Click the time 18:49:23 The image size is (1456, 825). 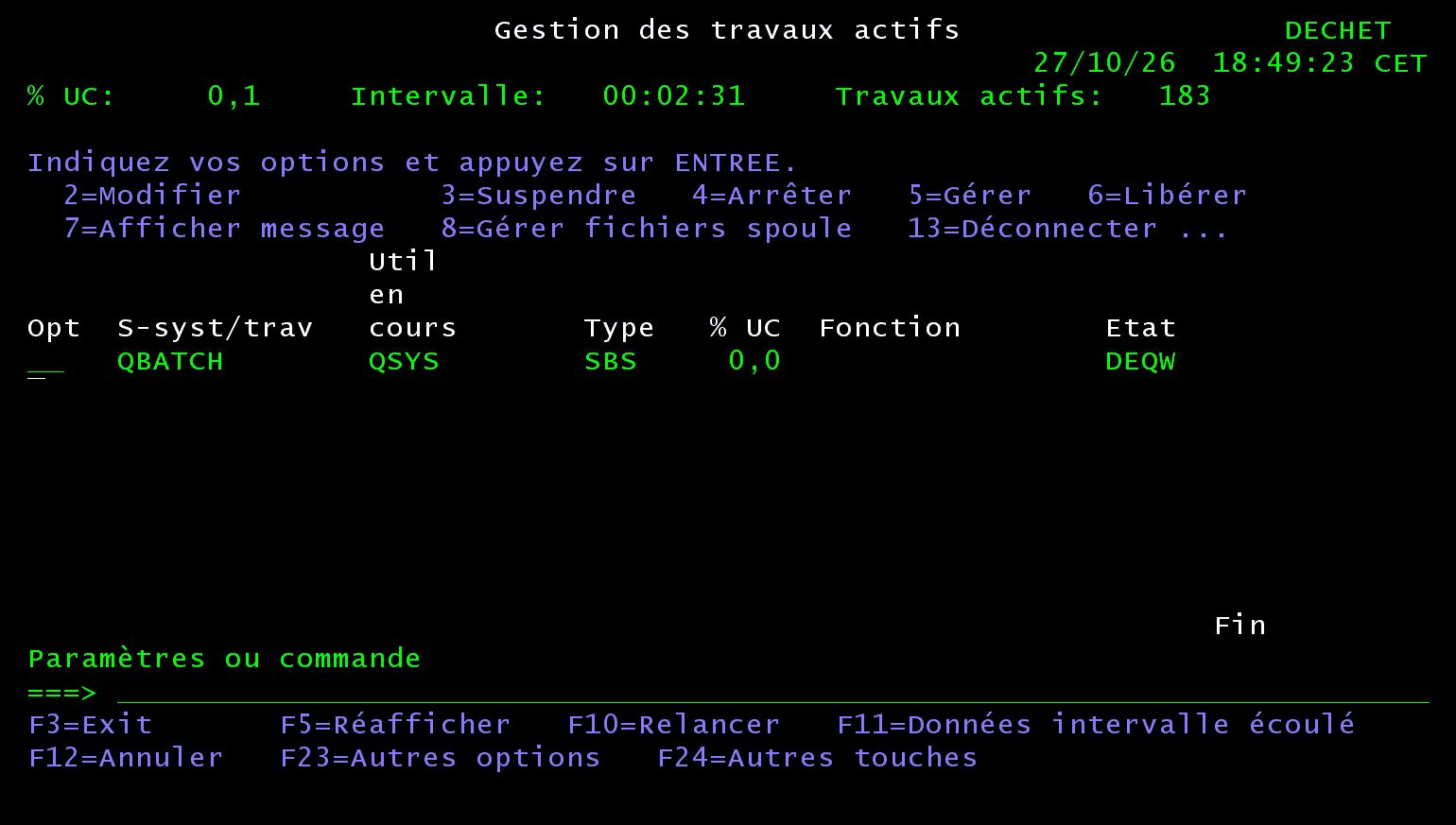pos(1283,63)
